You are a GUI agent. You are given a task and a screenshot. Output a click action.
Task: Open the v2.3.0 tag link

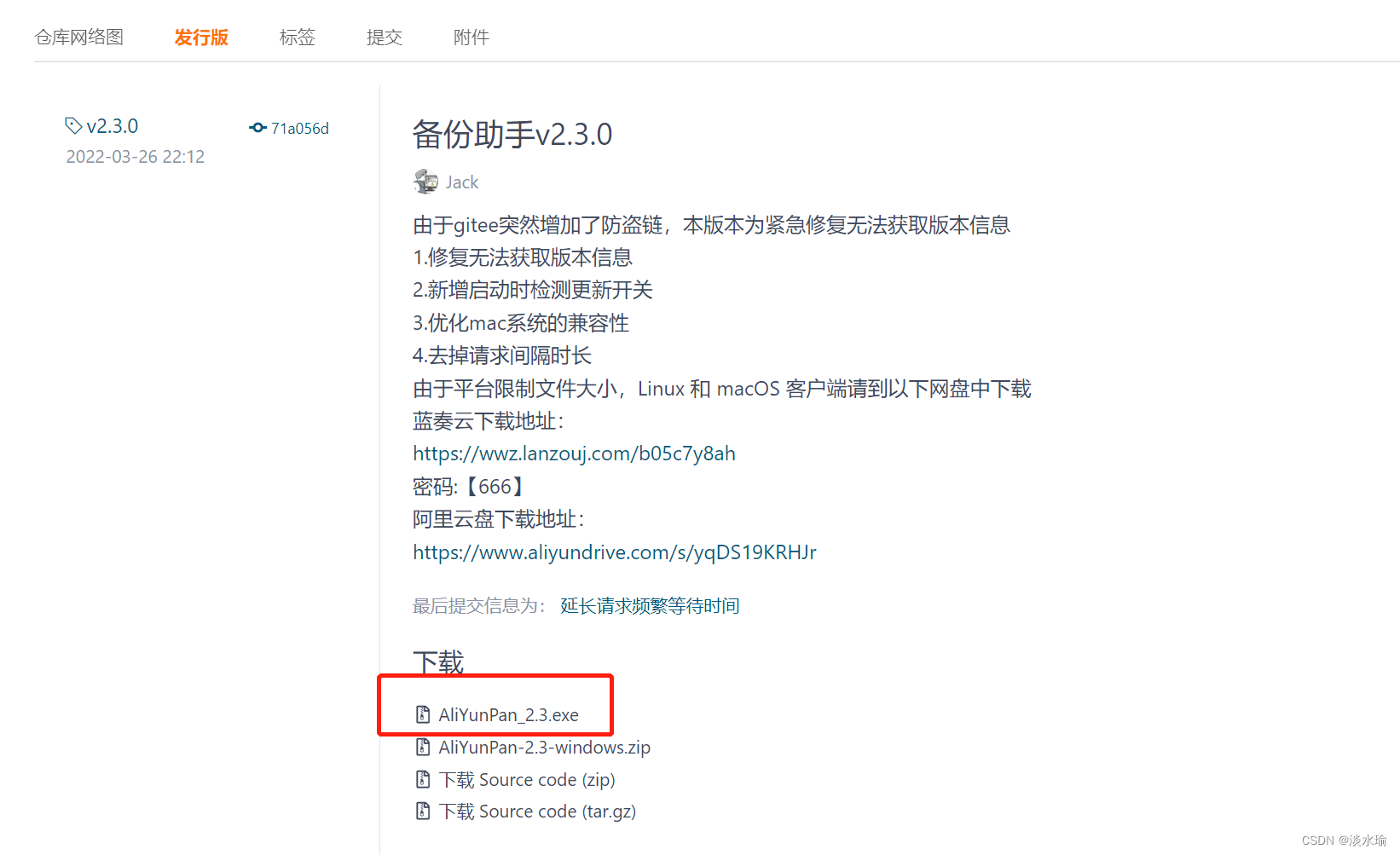tap(113, 126)
